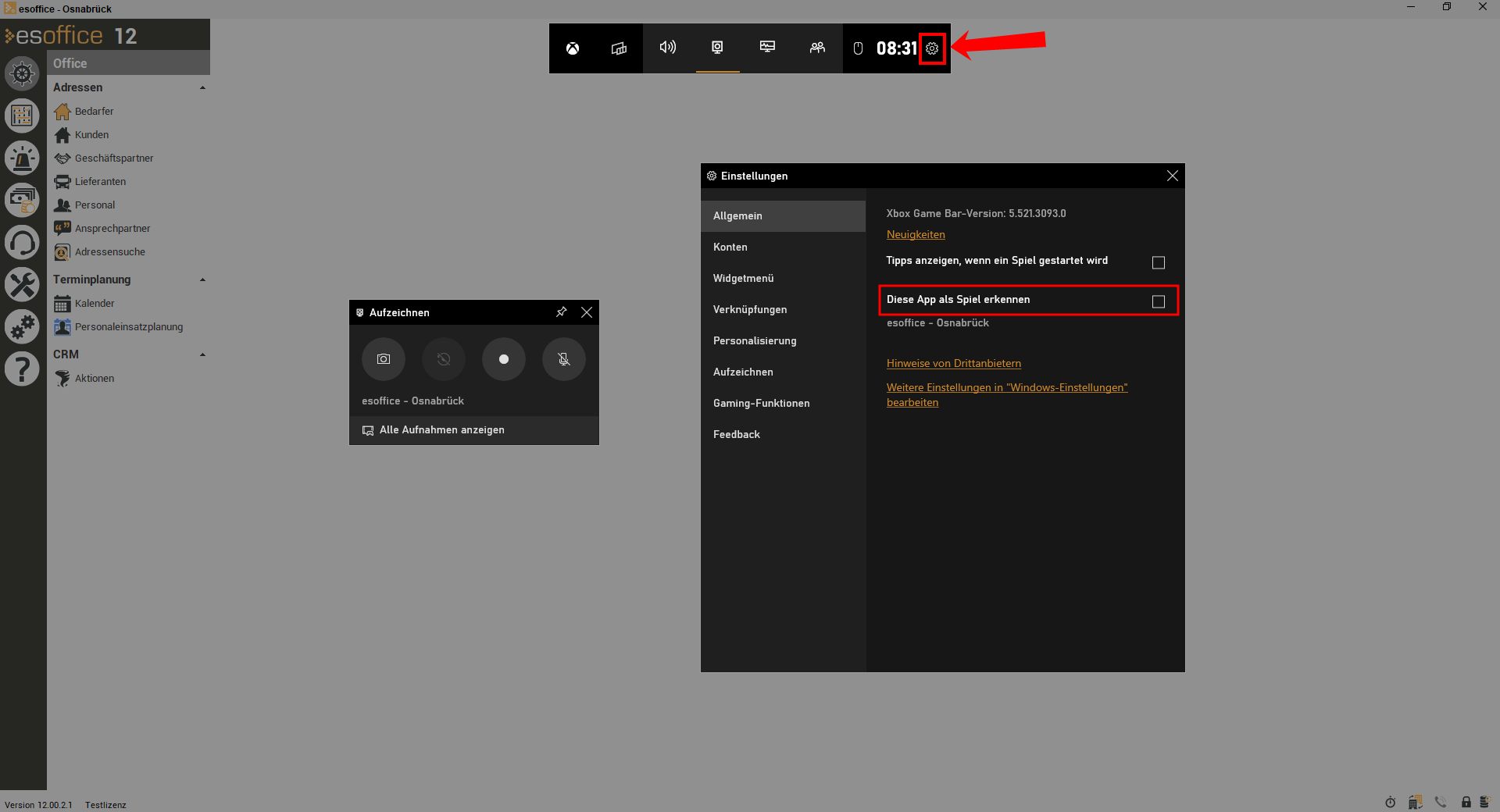Open the Xbox Social widget
The width and height of the screenshot is (1500, 812).
[817, 48]
